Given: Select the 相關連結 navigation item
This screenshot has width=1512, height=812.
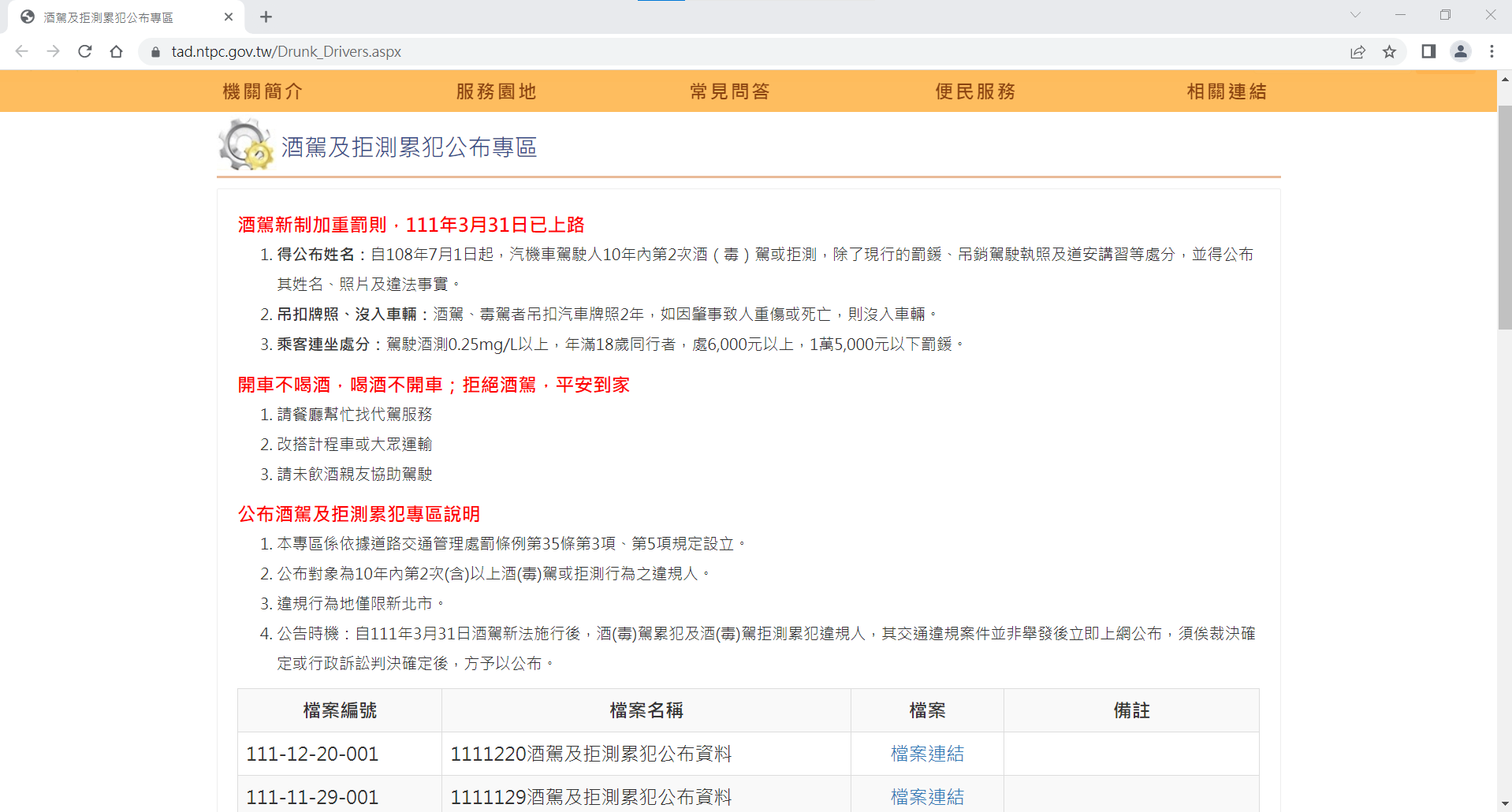Looking at the screenshot, I should [1226, 91].
